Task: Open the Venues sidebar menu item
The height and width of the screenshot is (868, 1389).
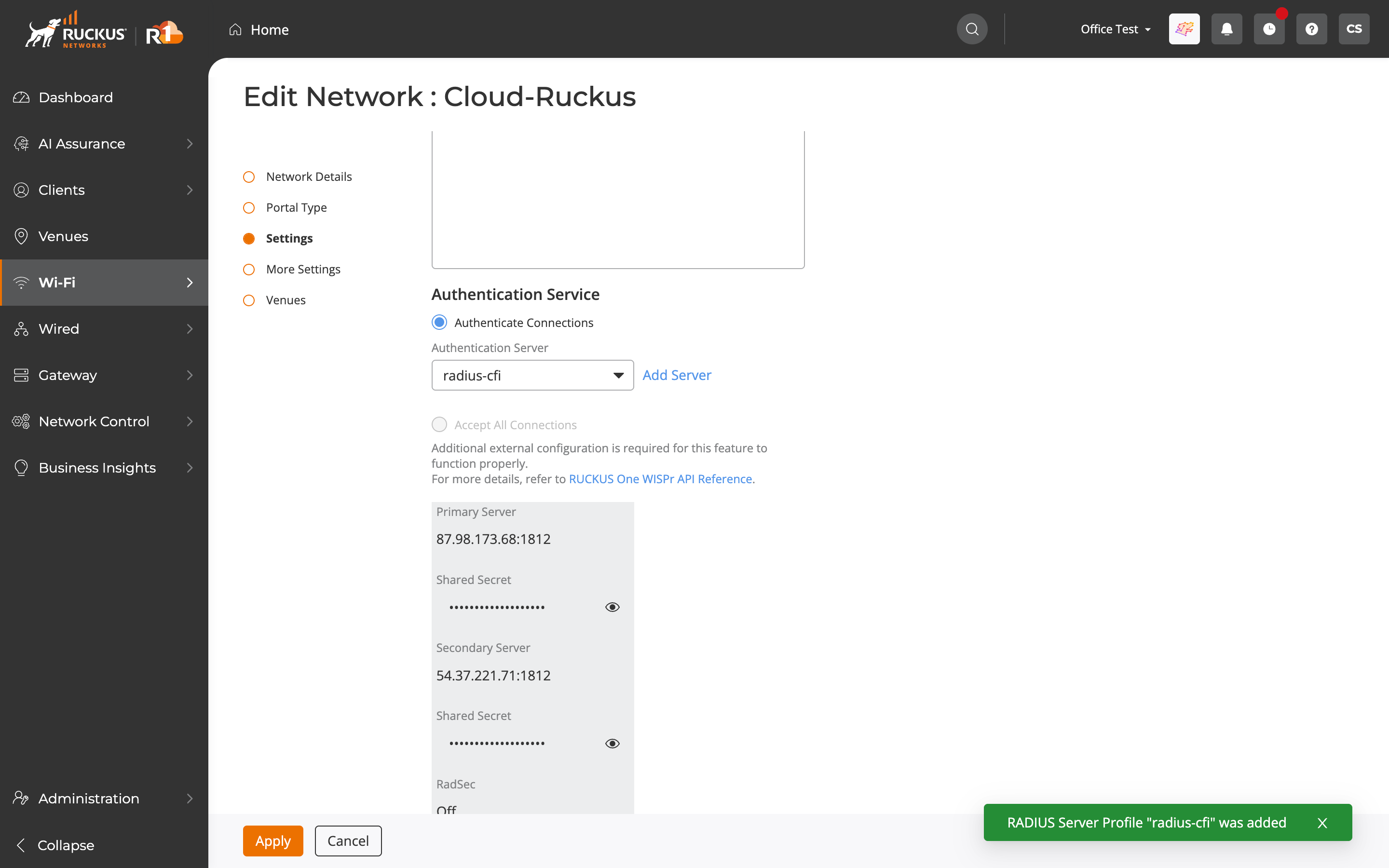Action: (x=63, y=236)
